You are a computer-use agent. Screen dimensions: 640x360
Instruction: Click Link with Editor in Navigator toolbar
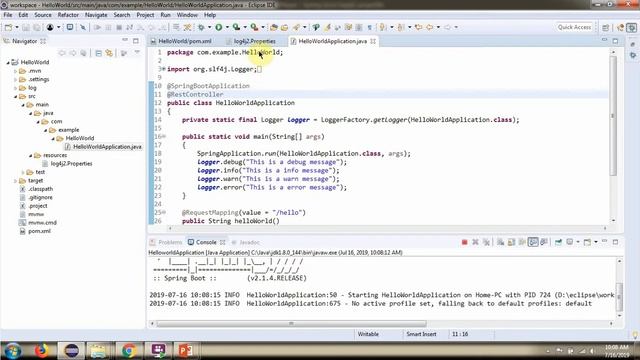[x=109, y=53]
